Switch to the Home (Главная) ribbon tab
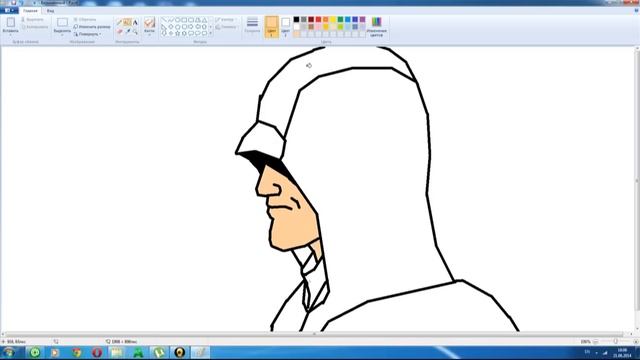 [x=30, y=11]
